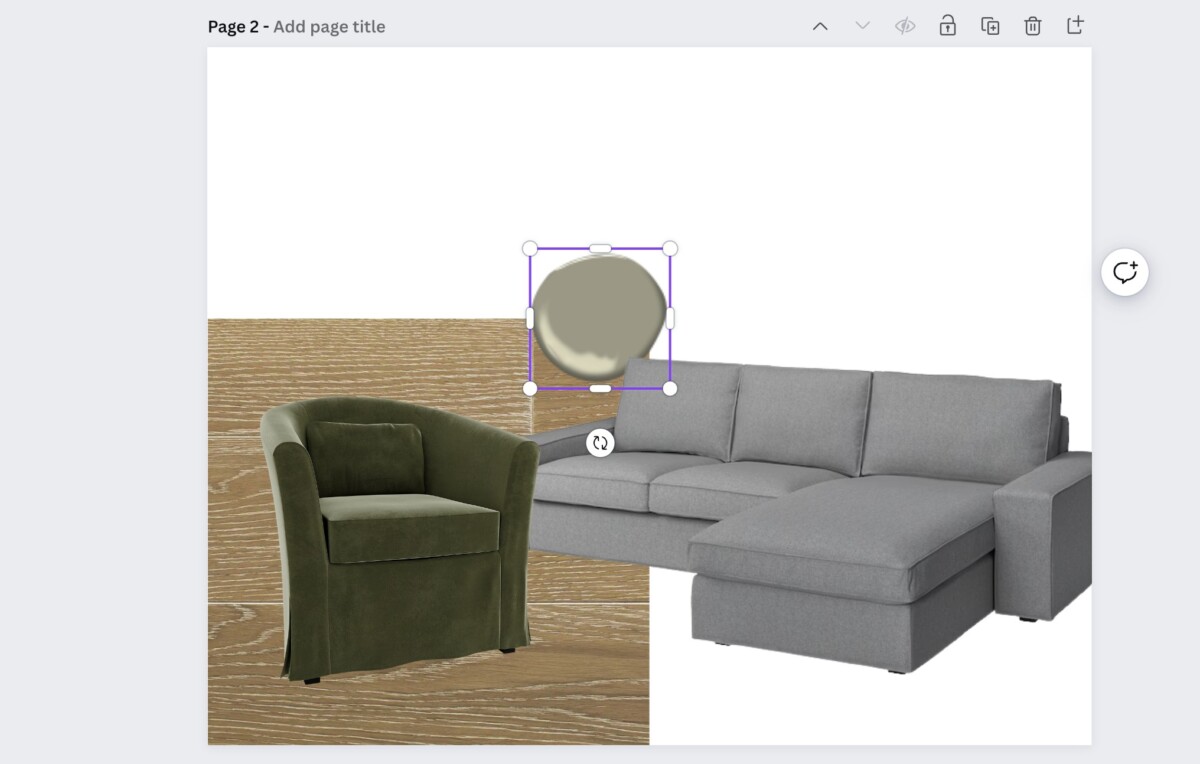Duplicate Page 2 with the copy icon
1200x764 pixels.
pos(989,26)
